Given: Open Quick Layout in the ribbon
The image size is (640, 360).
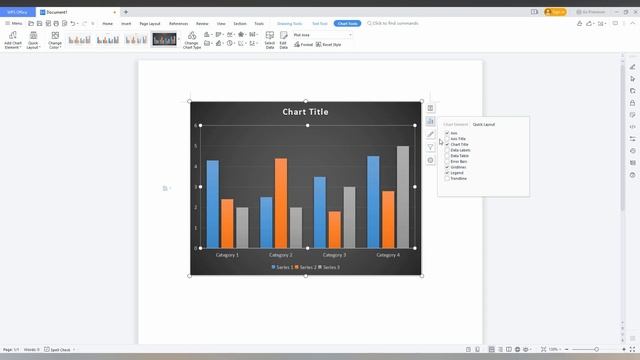Looking at the screenshot, I should coord(33,40).
